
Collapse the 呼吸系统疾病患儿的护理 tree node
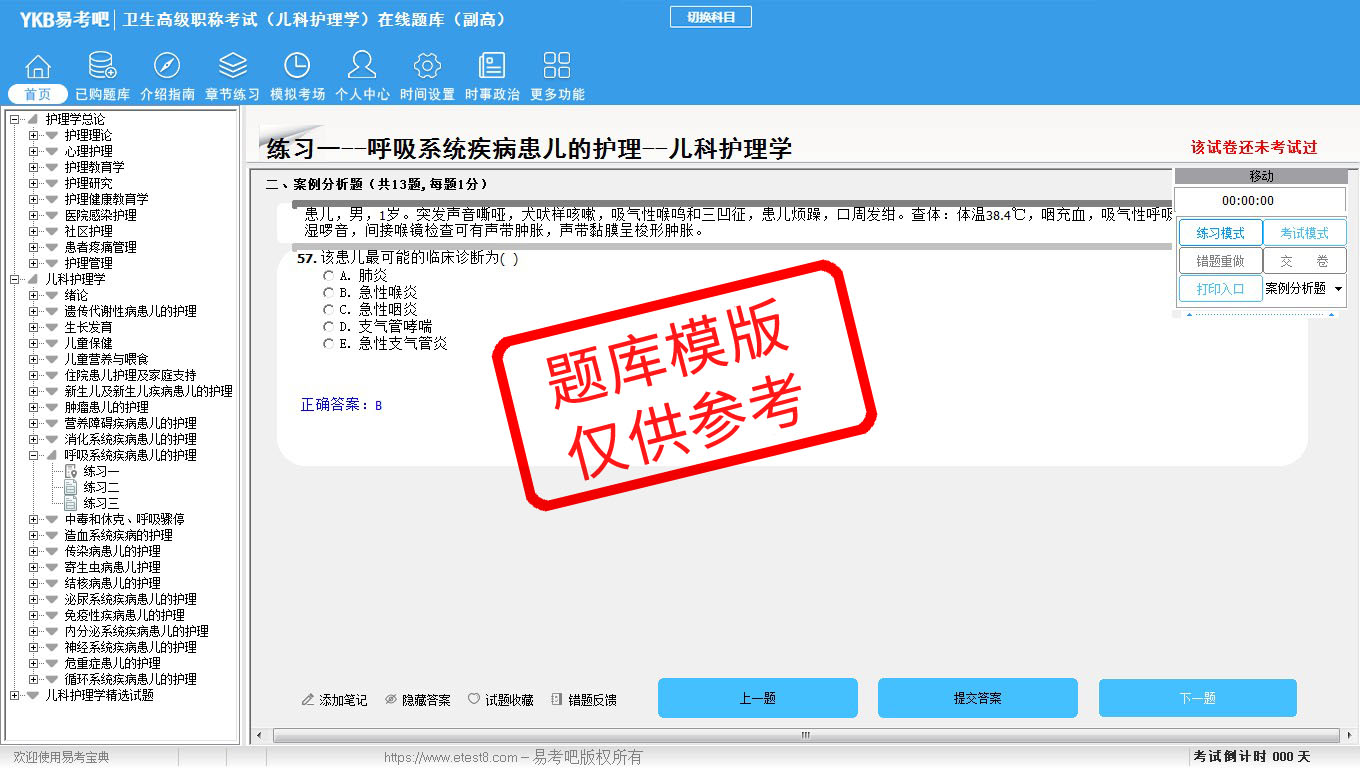pyautogui.click(x=34, y=455)
